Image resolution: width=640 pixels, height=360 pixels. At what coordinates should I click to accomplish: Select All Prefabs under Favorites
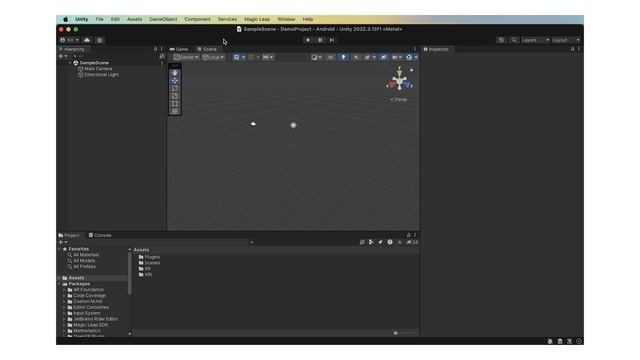pos(84,267)
